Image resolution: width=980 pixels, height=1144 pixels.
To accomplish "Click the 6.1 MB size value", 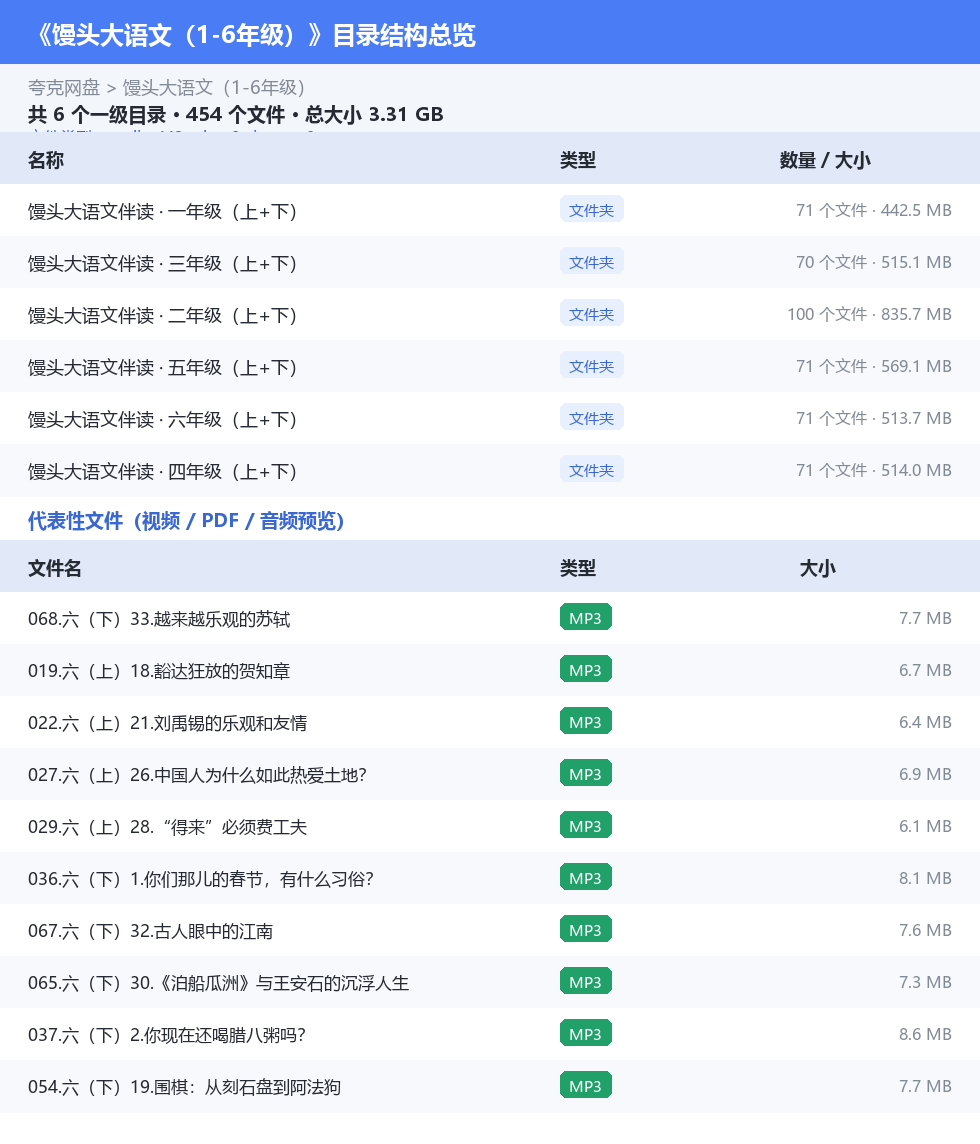I will tap(925, 826).
